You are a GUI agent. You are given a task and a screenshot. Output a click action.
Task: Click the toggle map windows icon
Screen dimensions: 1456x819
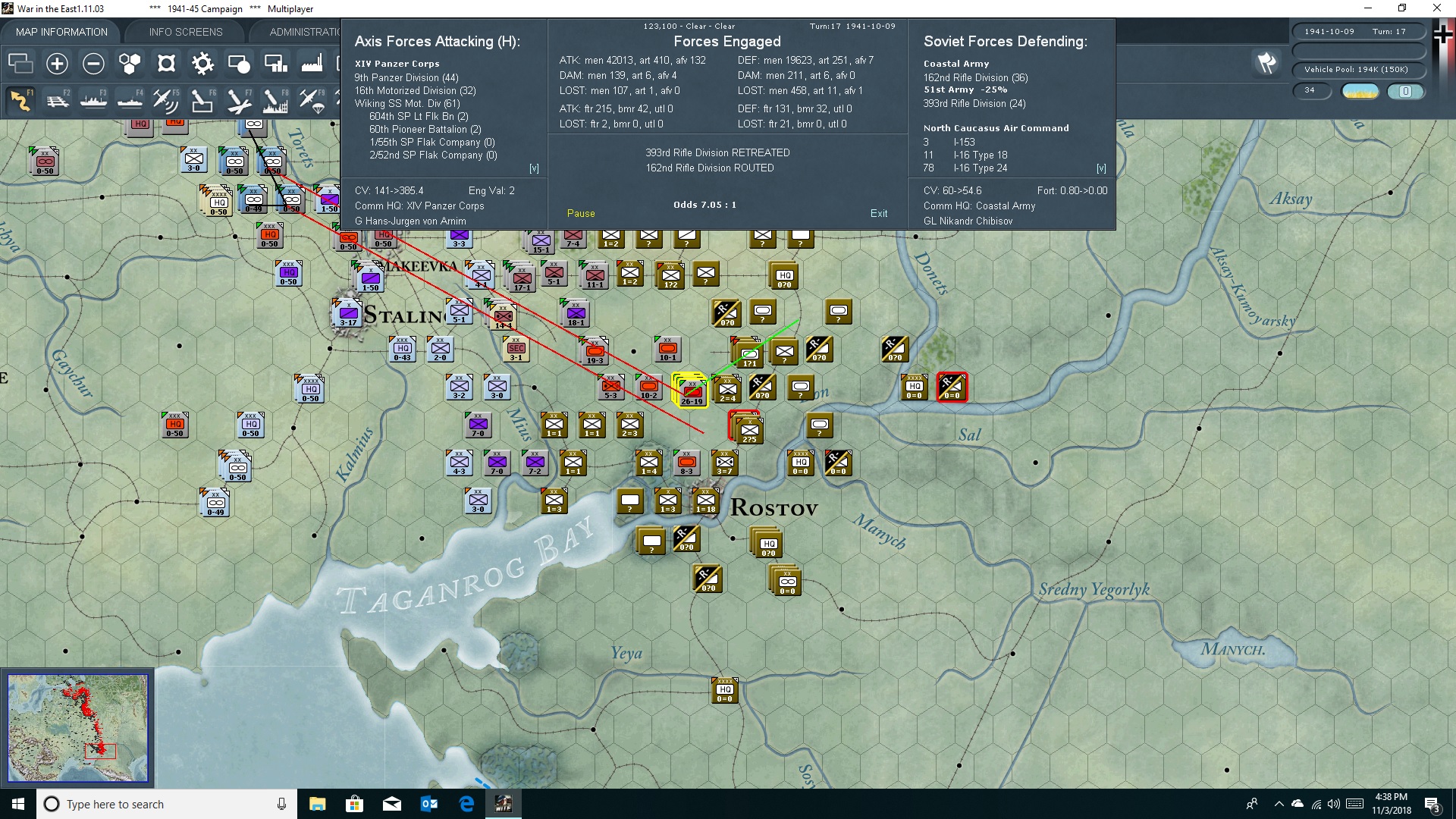pyautogui.click(x=20, y=64)
